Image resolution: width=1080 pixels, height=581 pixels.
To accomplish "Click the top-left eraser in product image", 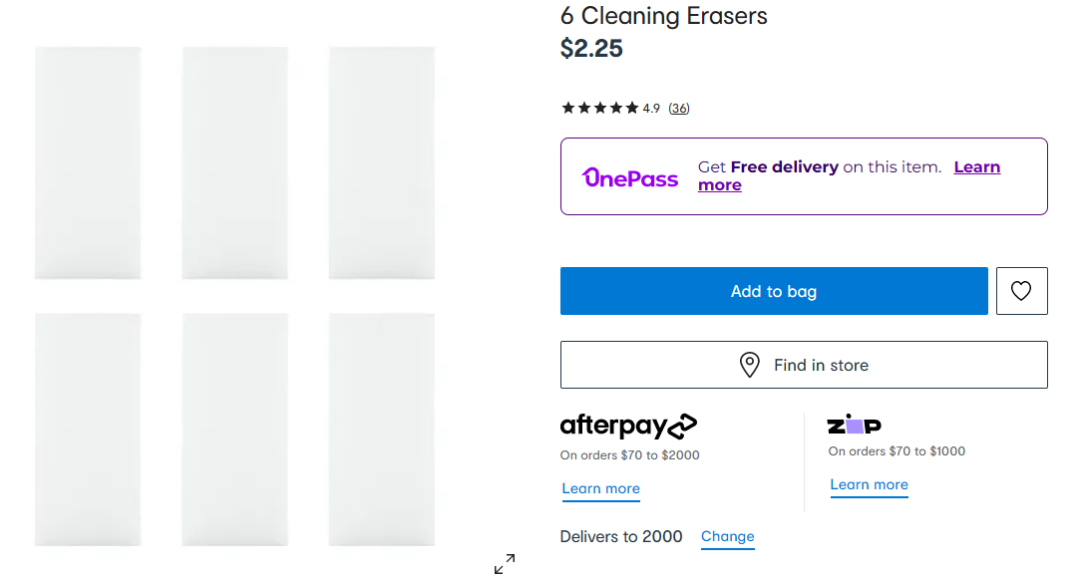I will 88,163.
